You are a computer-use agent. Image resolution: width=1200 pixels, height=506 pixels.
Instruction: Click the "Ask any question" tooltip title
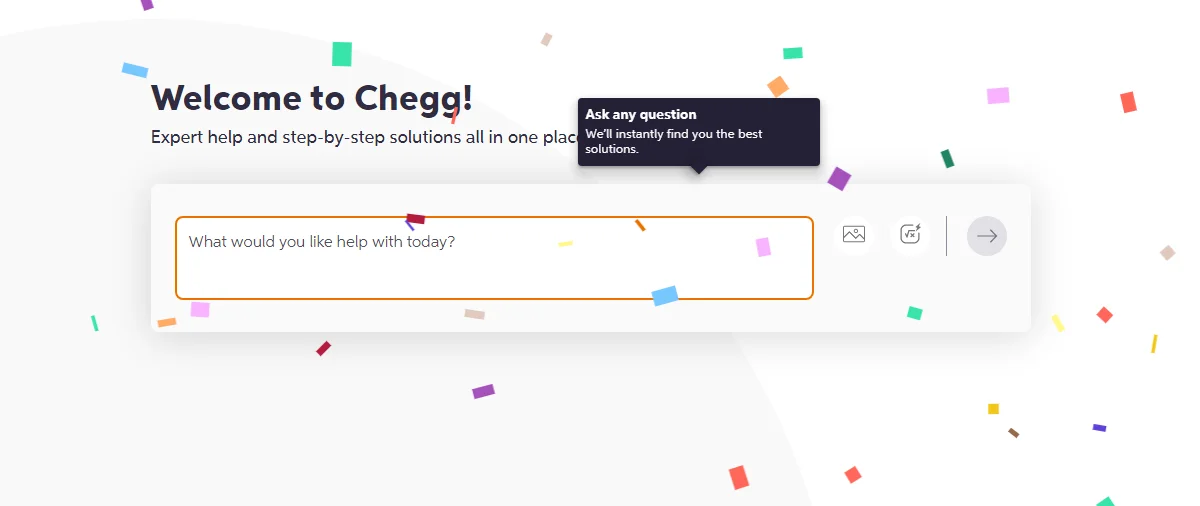pos(641,115)
